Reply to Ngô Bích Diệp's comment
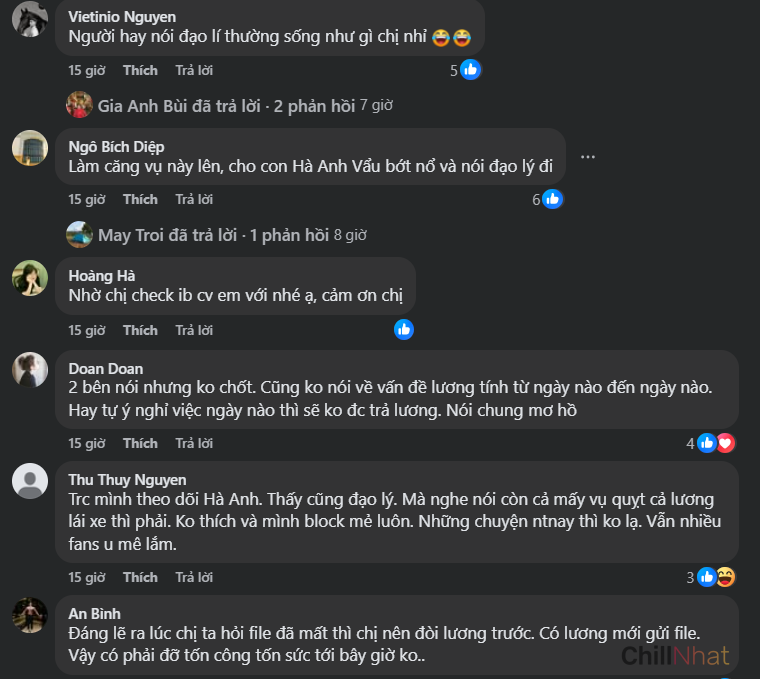 tap(194, 199)
